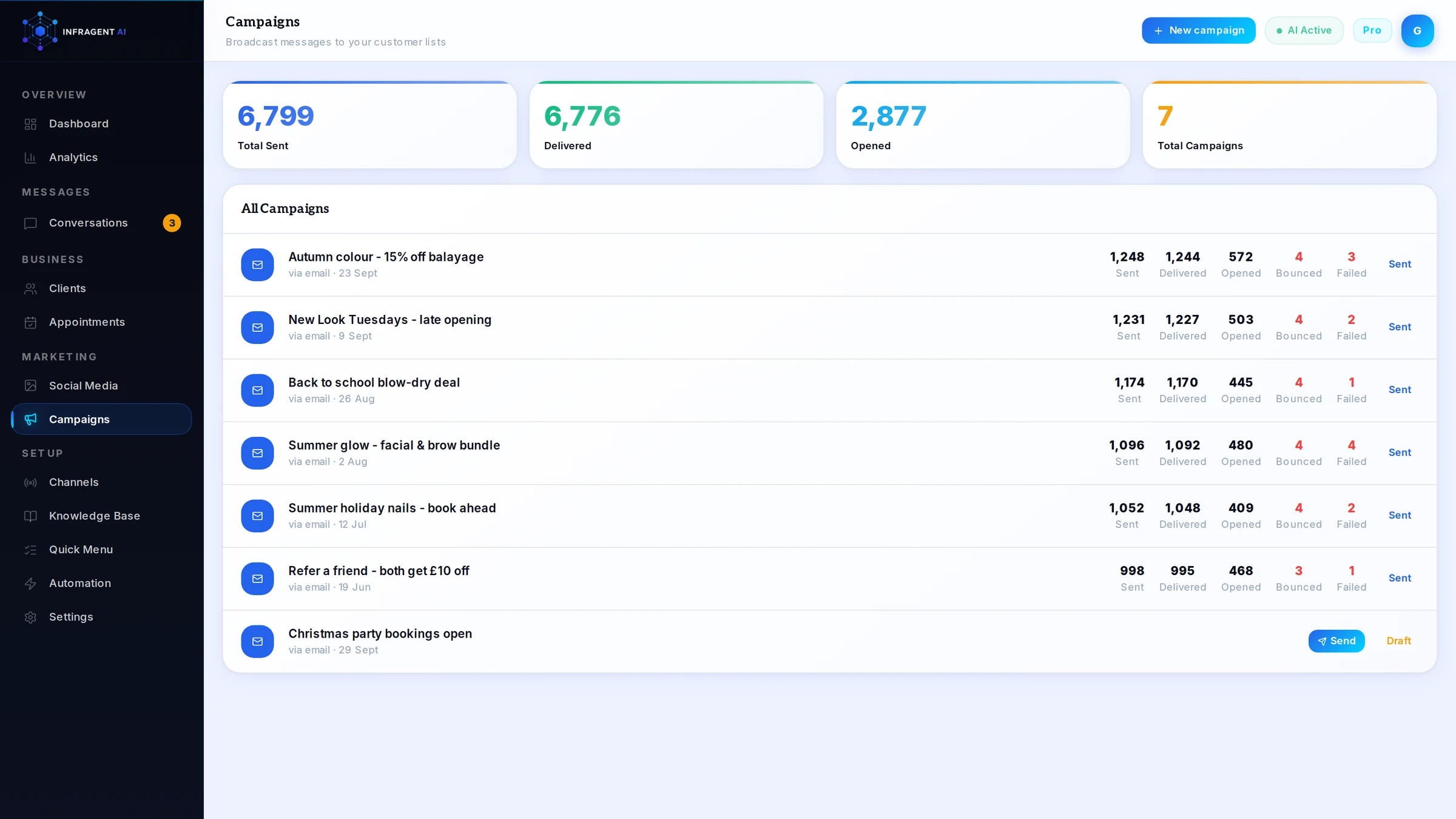Click email icon for Autumn colour campaign
1456x819 pixels.
[x=257, y=265]
